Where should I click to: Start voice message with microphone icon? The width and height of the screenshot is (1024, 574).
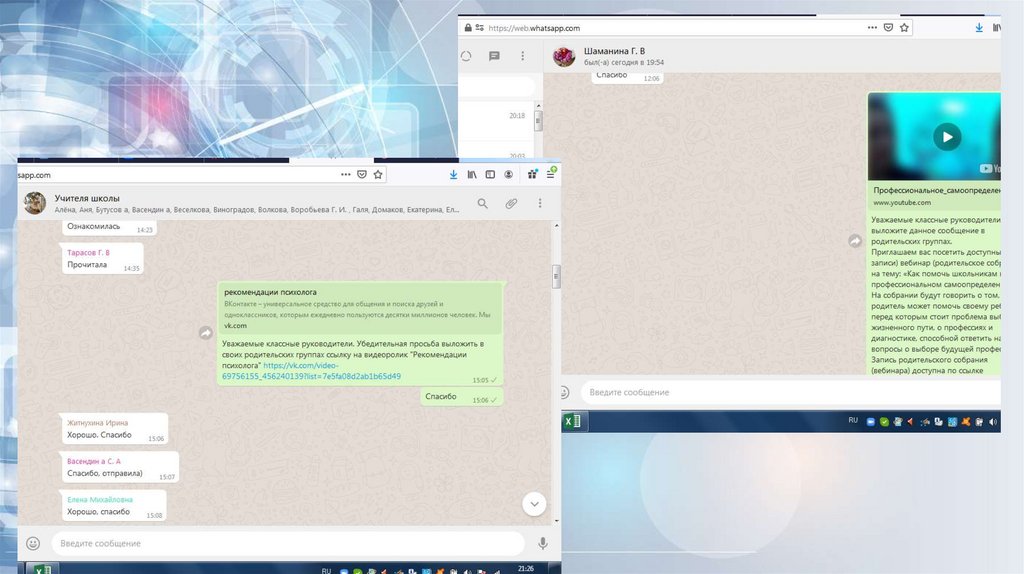[x=543, y=543]
